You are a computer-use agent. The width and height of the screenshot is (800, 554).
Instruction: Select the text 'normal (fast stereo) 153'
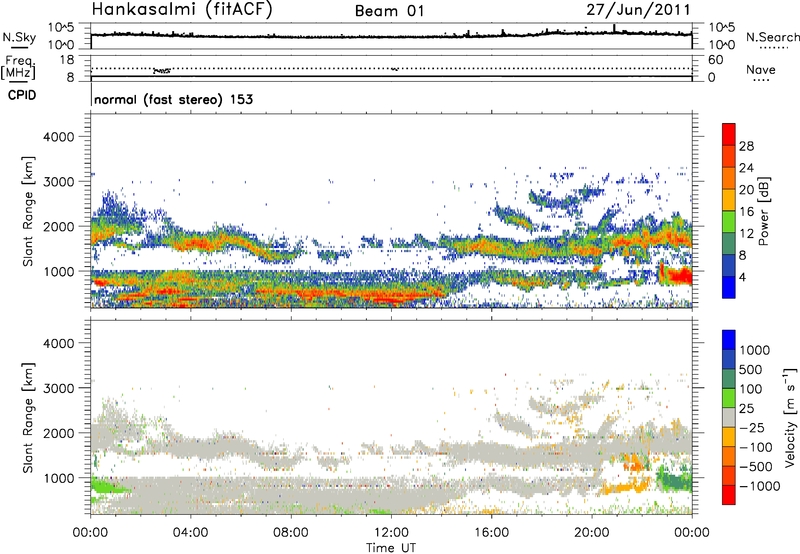pyautogui.click(x=173, y=99)
